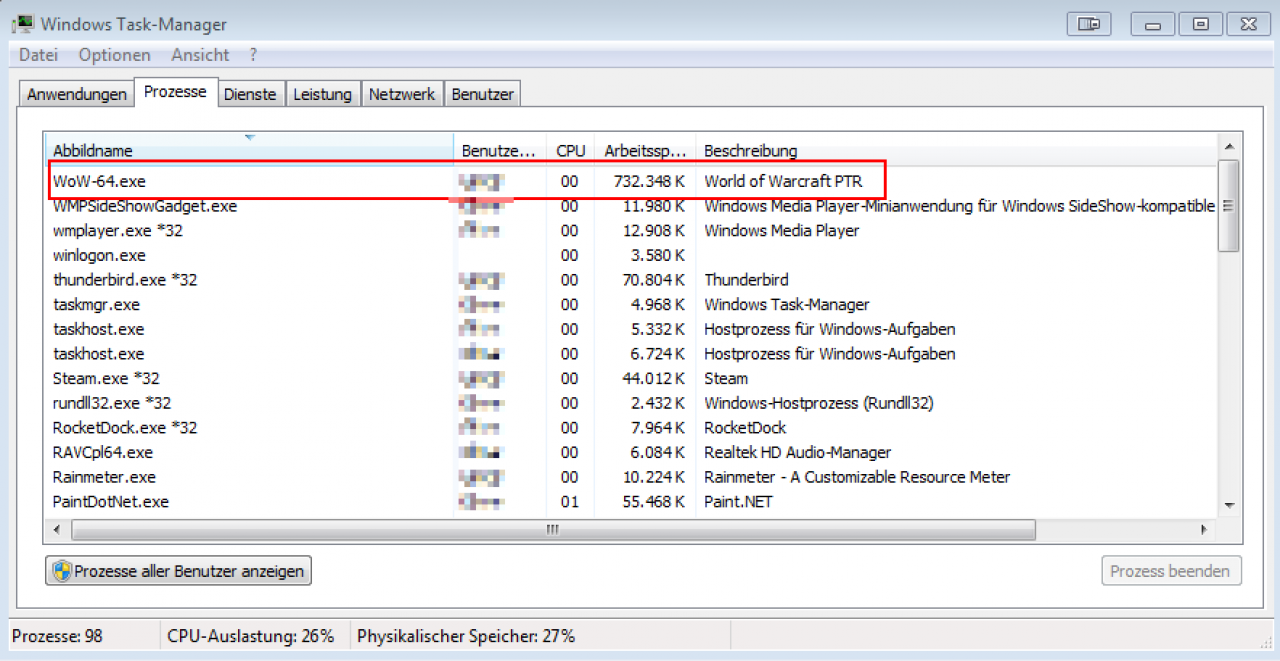
Task: Click the Thunderbird description cell
Action: (x=746, y=280)
